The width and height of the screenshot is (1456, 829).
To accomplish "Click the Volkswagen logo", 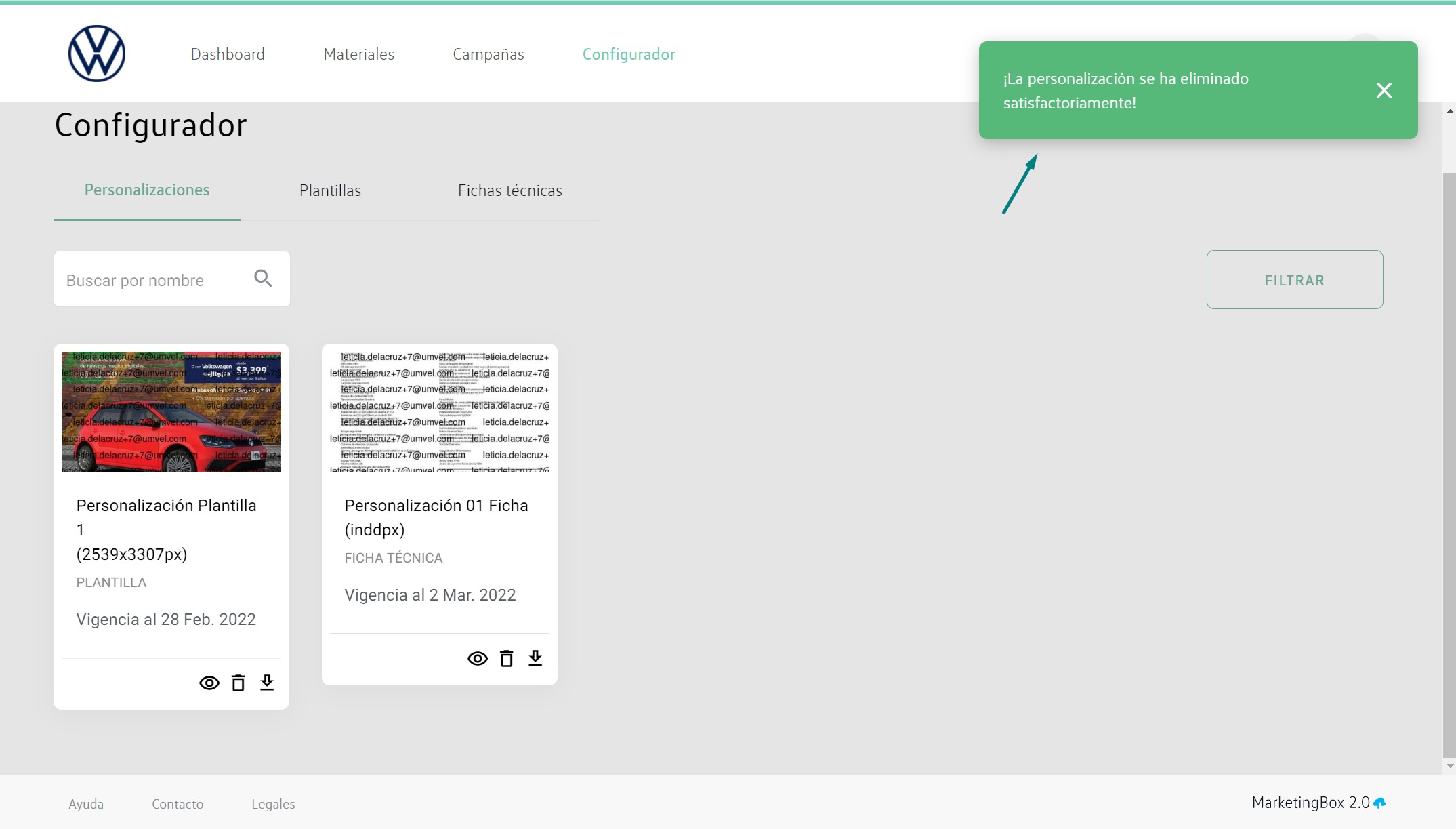I will pyautogui.click(x=97, y=54).
